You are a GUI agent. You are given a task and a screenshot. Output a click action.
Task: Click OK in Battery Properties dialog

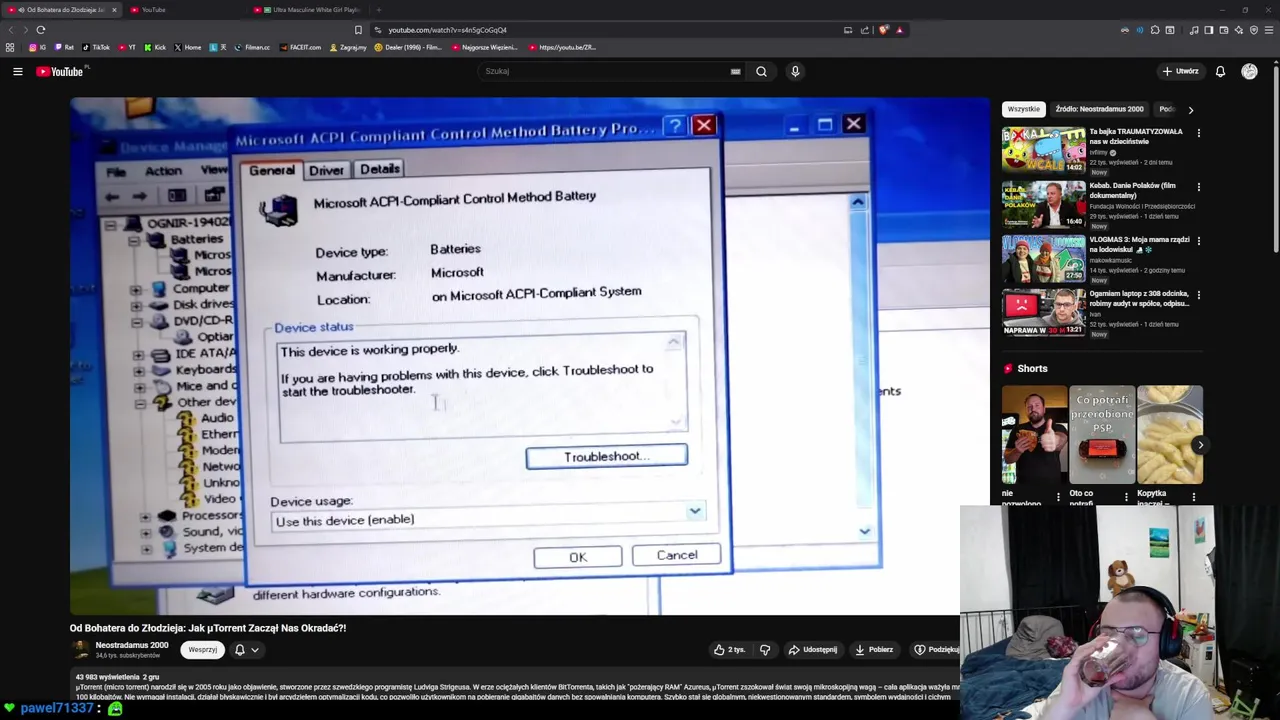coord(578,557)
